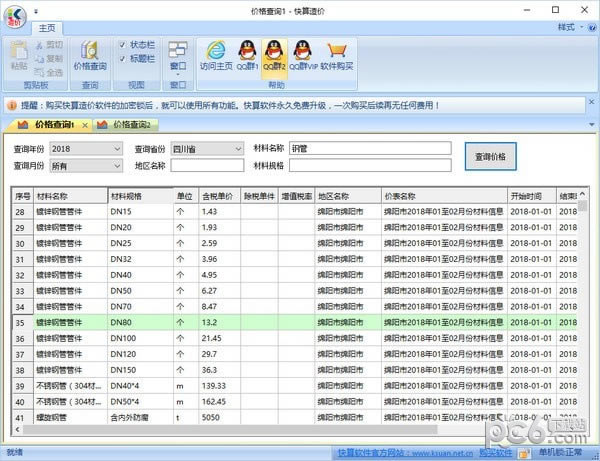This screenshot has height=461, width=600.
Task: Toggle the 状态栏 checkbox
Action: tap(122, 45)
